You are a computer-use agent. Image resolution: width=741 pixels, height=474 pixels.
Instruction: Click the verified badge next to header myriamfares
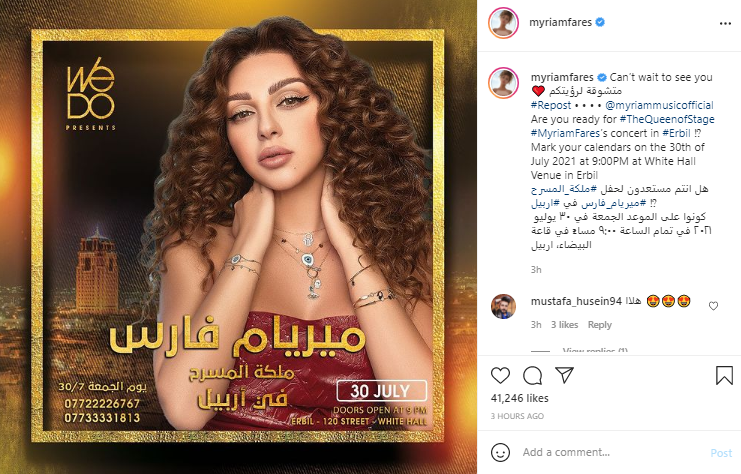click(x=600, y=22)
